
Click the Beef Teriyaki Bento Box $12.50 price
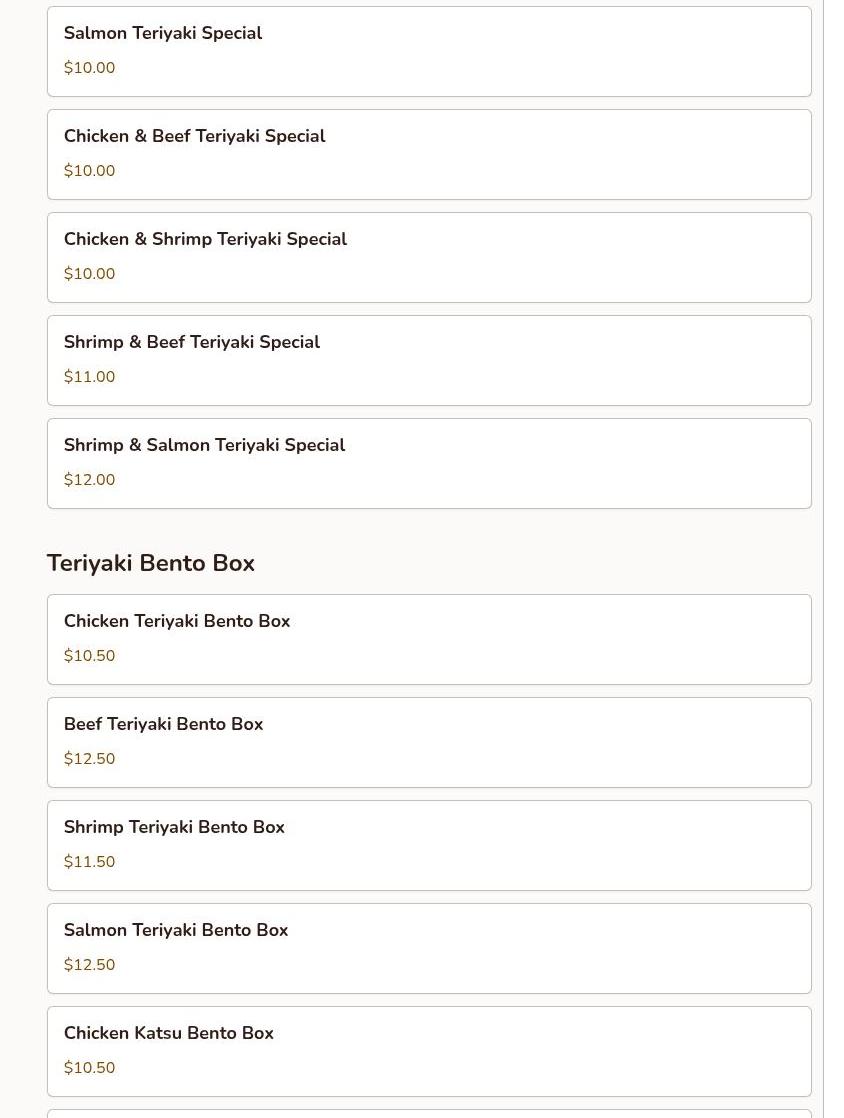[x=89, y=759]
